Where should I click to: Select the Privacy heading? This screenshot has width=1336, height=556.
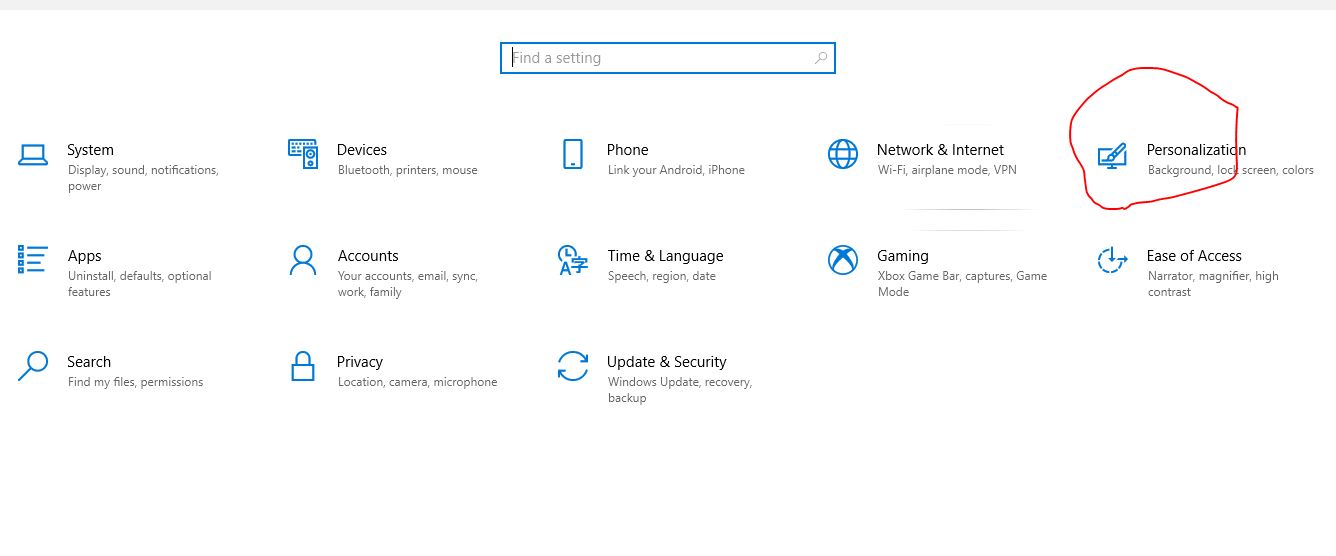tap(360, 362)
